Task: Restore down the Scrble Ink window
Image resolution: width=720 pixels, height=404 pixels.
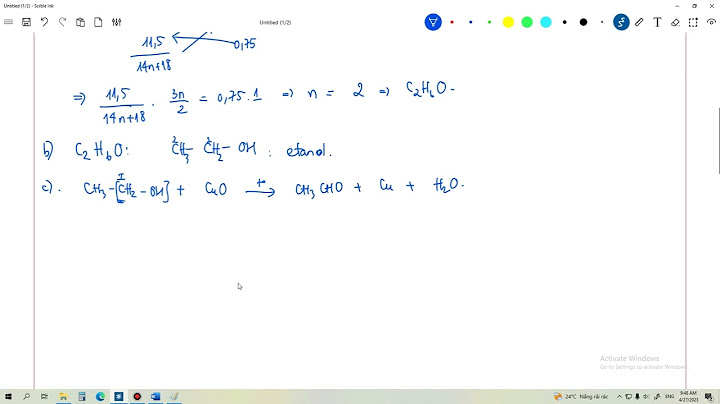Action: coord(694,6)
